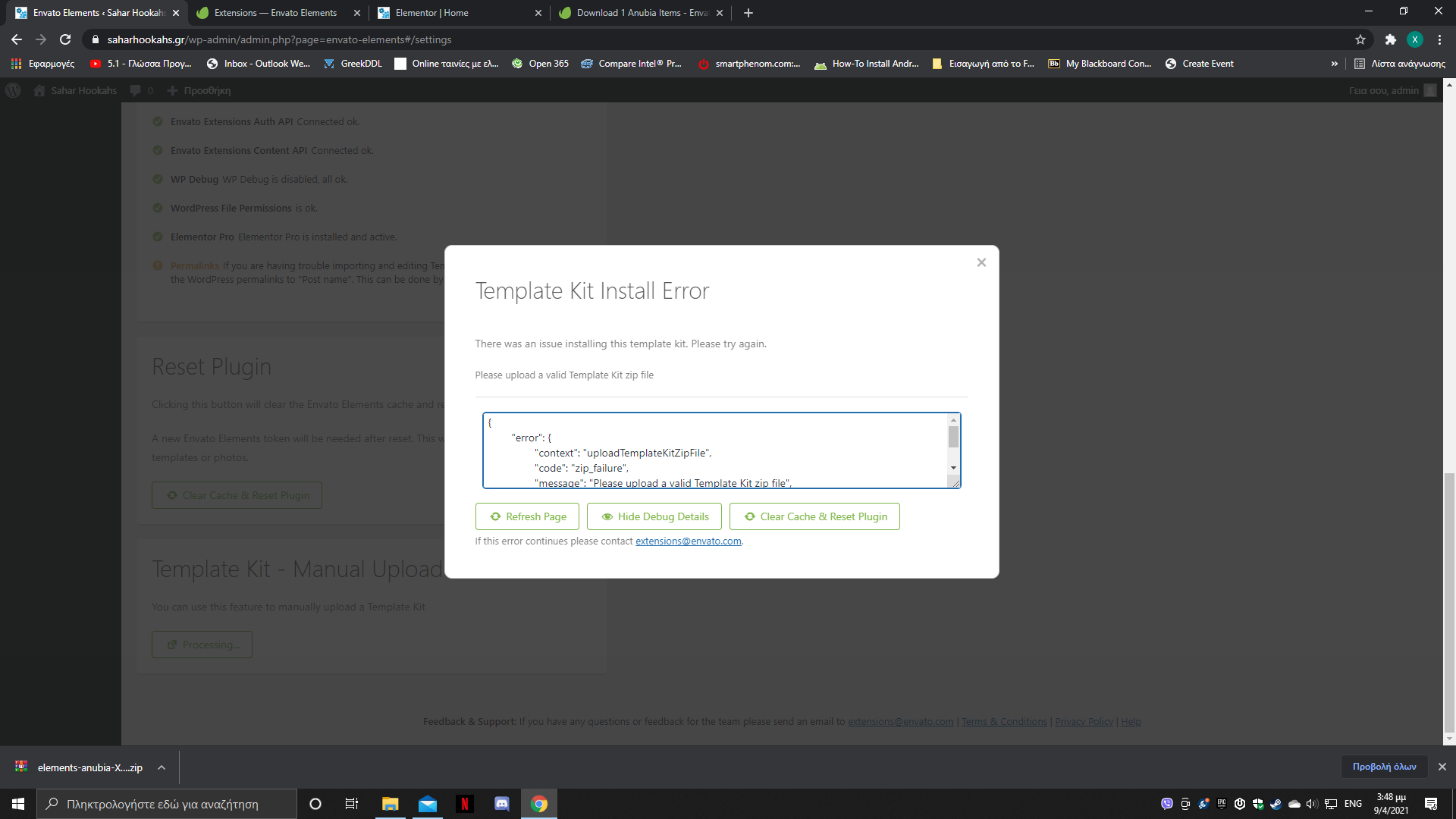Click Προβολή όλων to show all downloads
The width and height of the screenshot is (1456, 819).
click(1384, 767)
